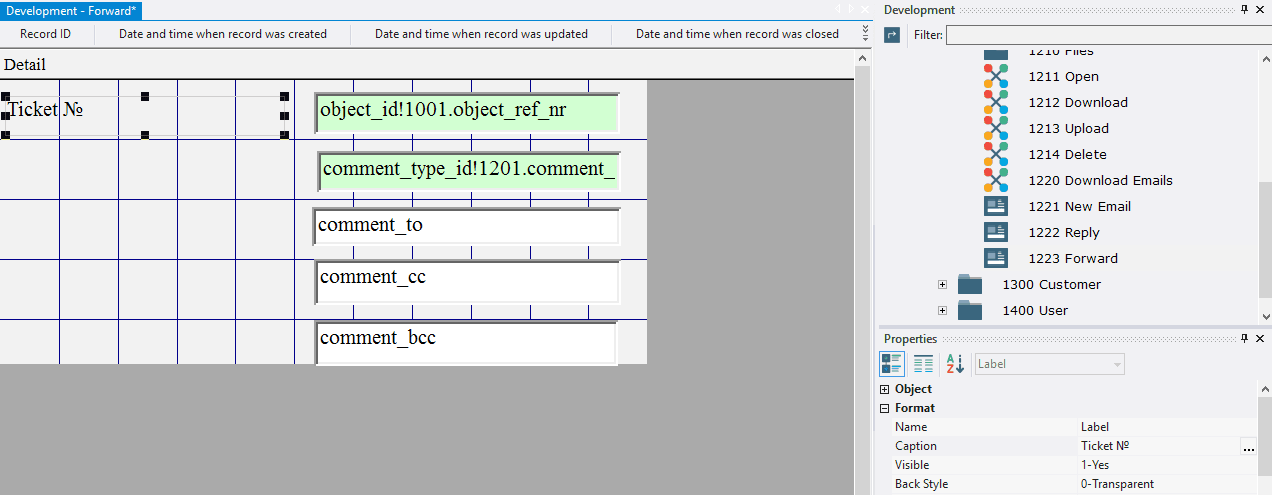Click the Properties list view icon
The image size is (1272, 495).
[x=923, y=364]
